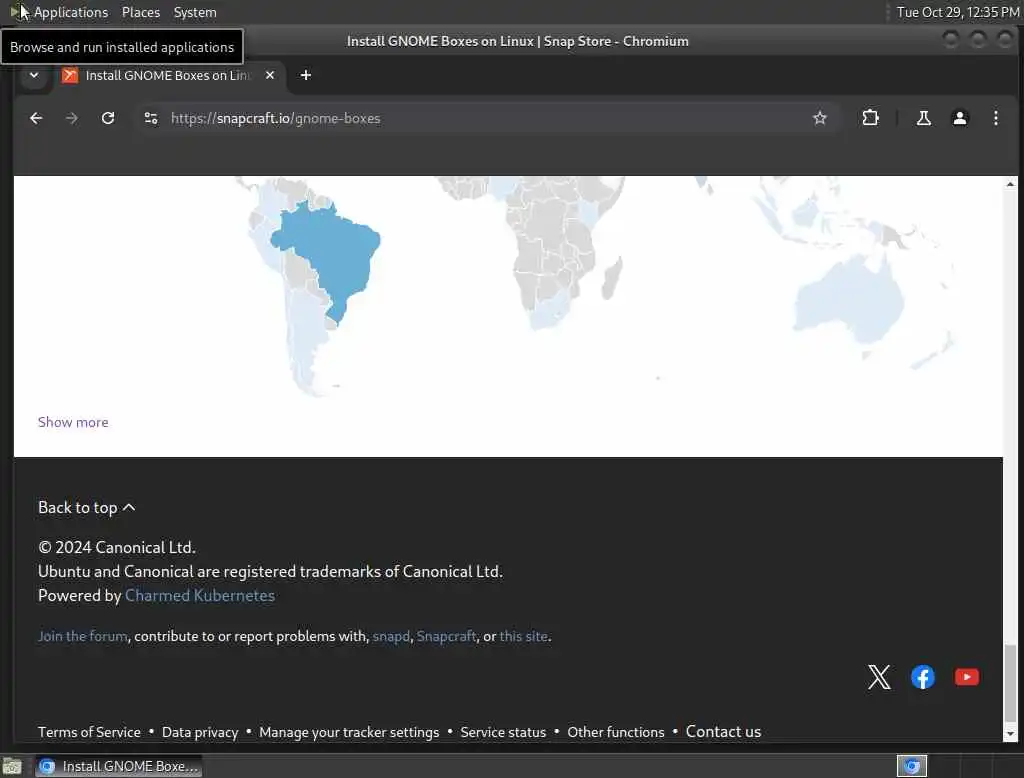Open the Extensions puzzle icon
Image resolution: width=1024 pixels, height=778 pixels.
[x=871, y=118]
